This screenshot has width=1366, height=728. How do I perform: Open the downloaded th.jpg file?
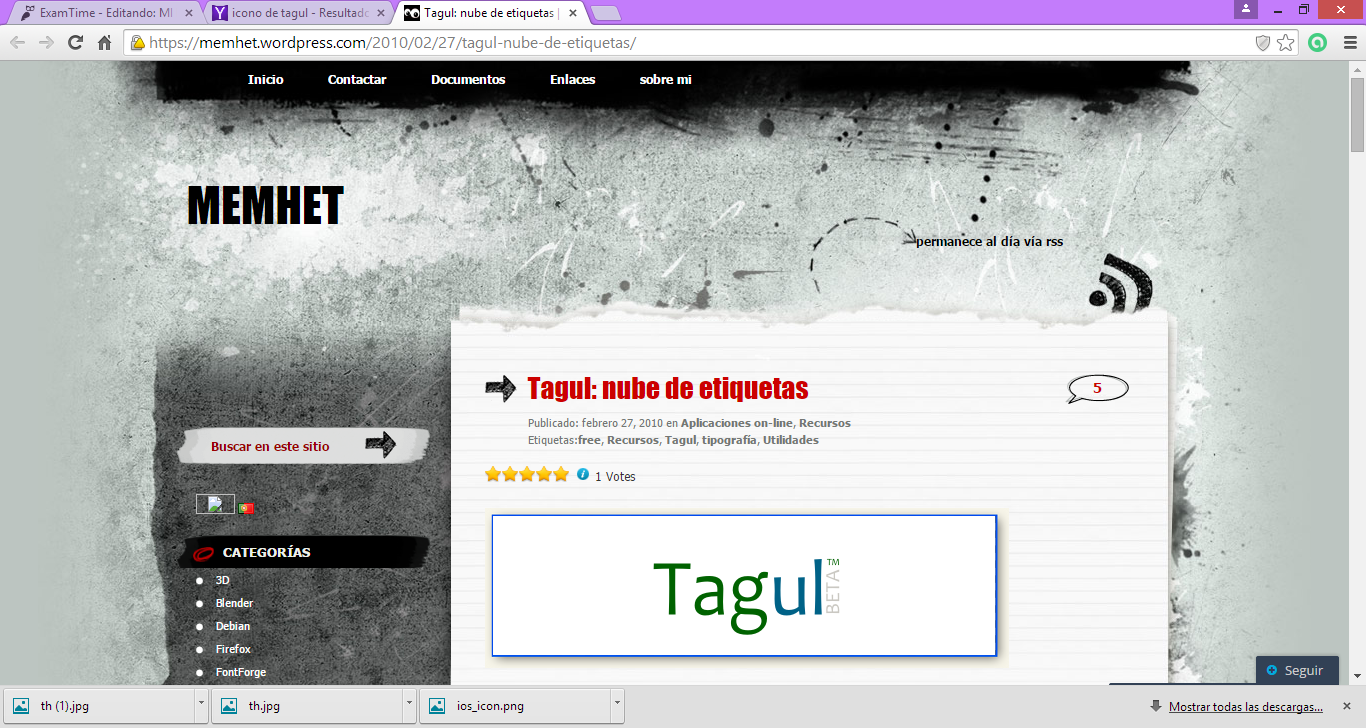pyautogui.click(x=308, y=705)
